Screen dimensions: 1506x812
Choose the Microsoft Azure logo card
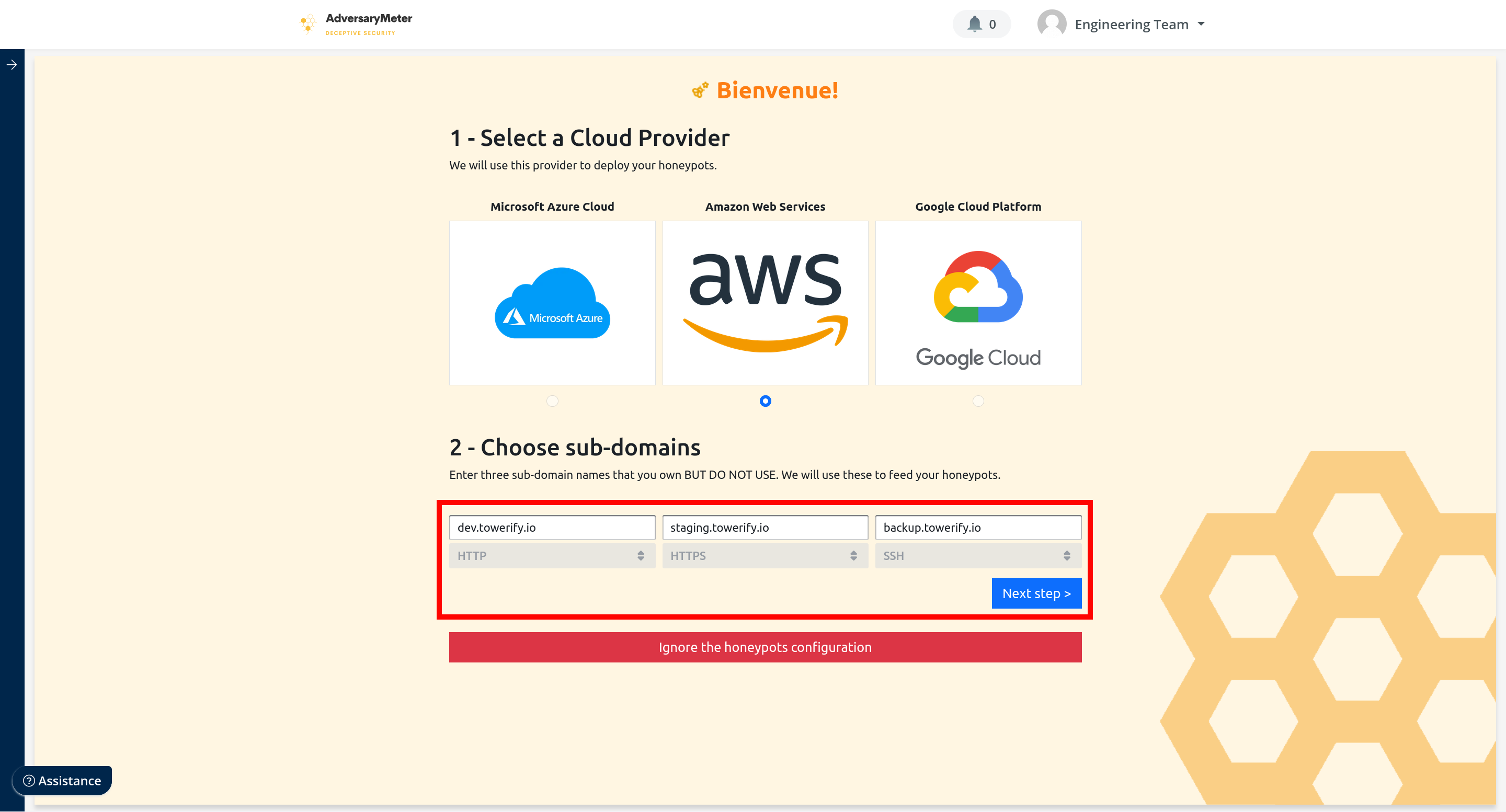click(x=552, y=303)
